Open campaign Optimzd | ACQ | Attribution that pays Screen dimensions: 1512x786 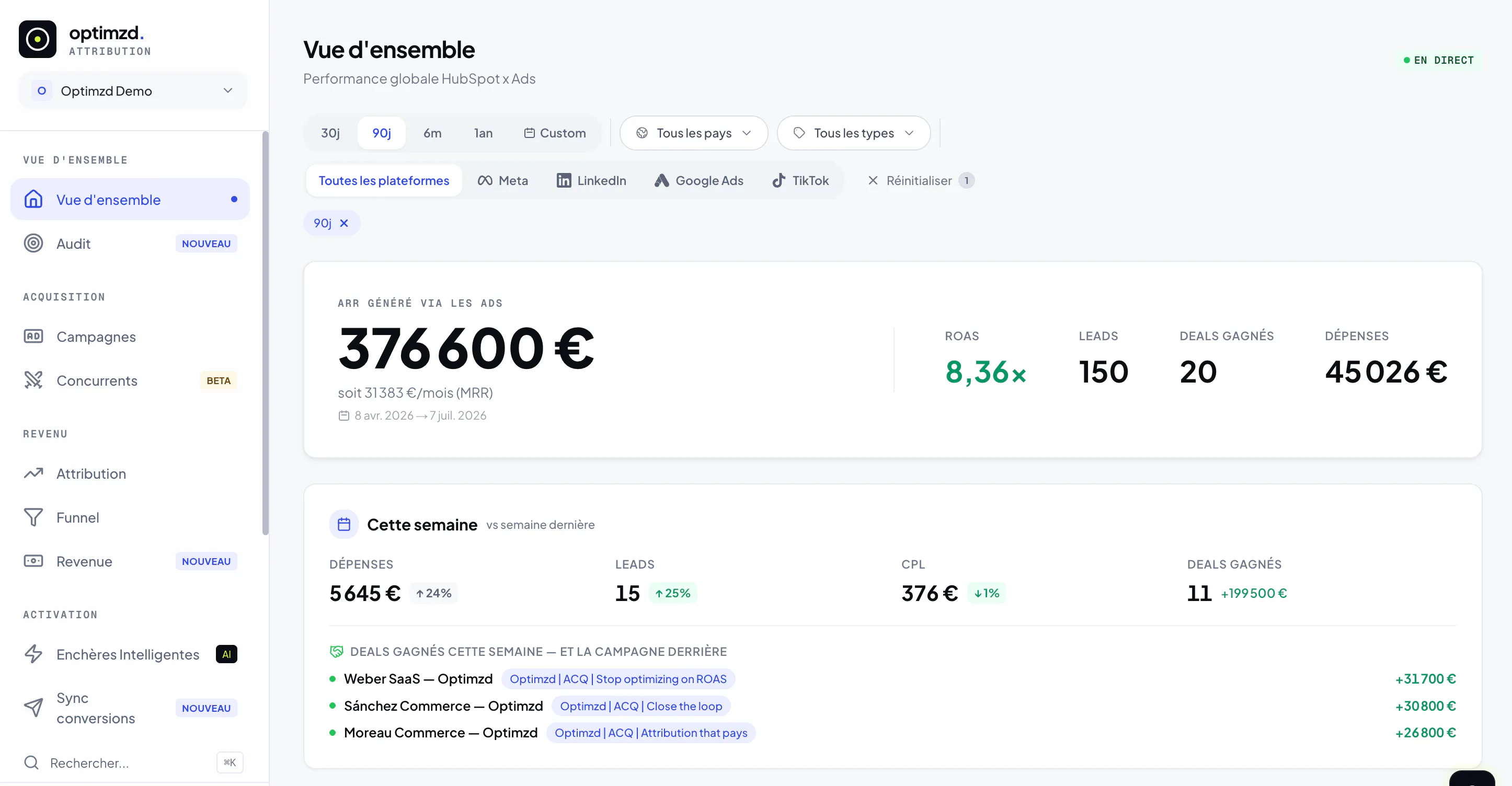[x=651, y=733]
